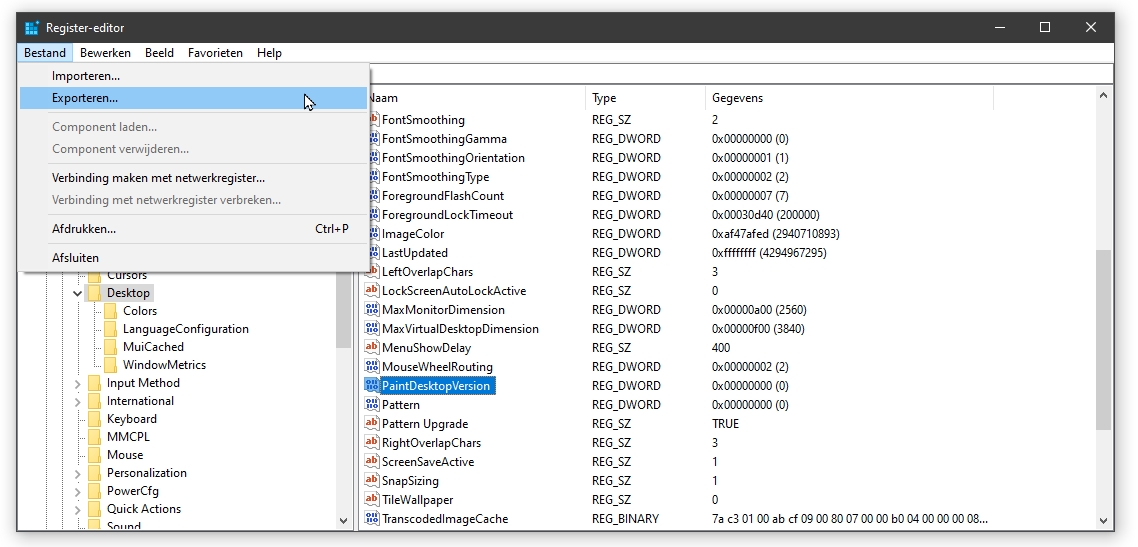Click the values list scroll-down arrow
This screenshot has height=547, width=1138.
point(1103,520)
